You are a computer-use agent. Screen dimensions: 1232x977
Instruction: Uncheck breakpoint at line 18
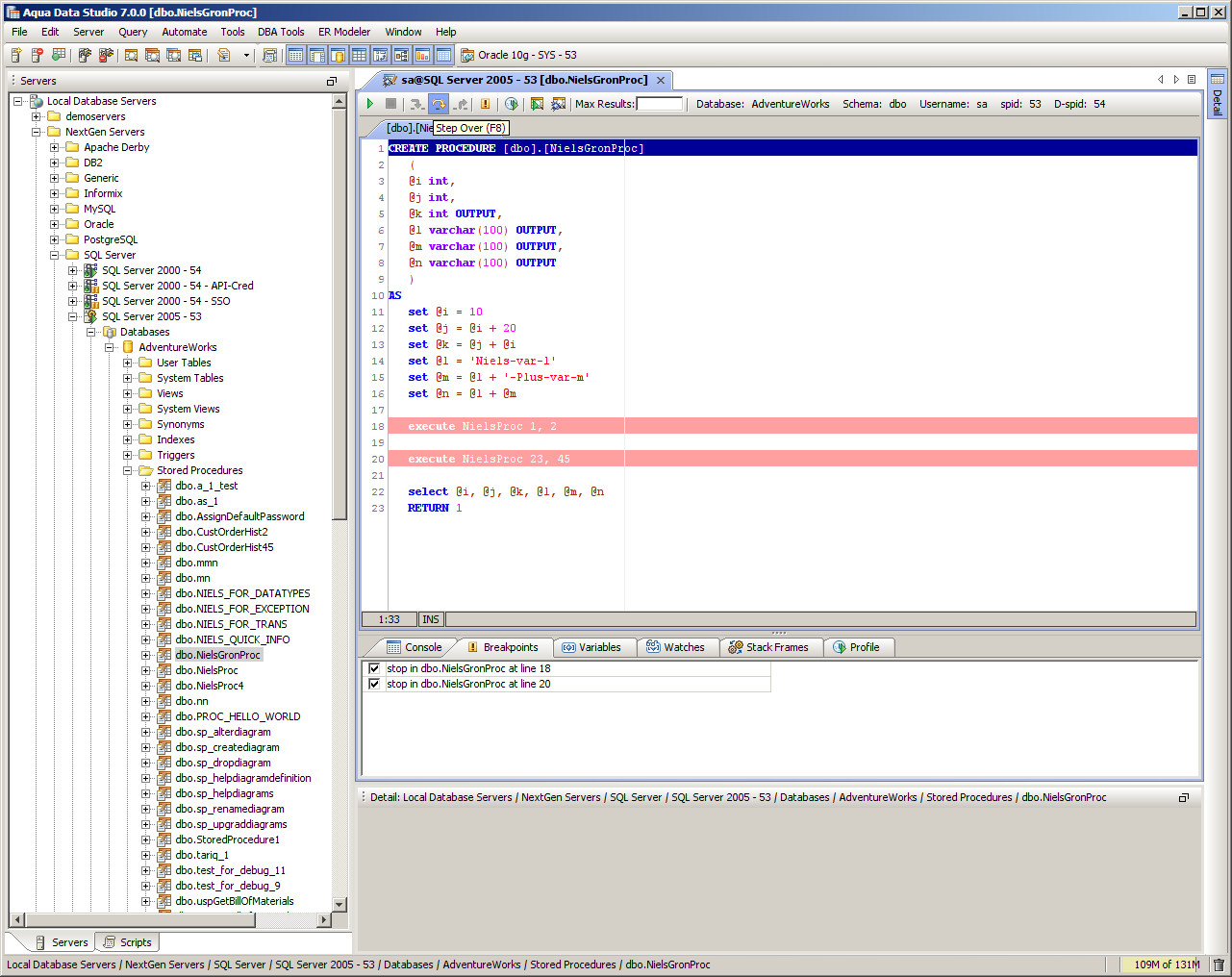(x=374, y=668)
